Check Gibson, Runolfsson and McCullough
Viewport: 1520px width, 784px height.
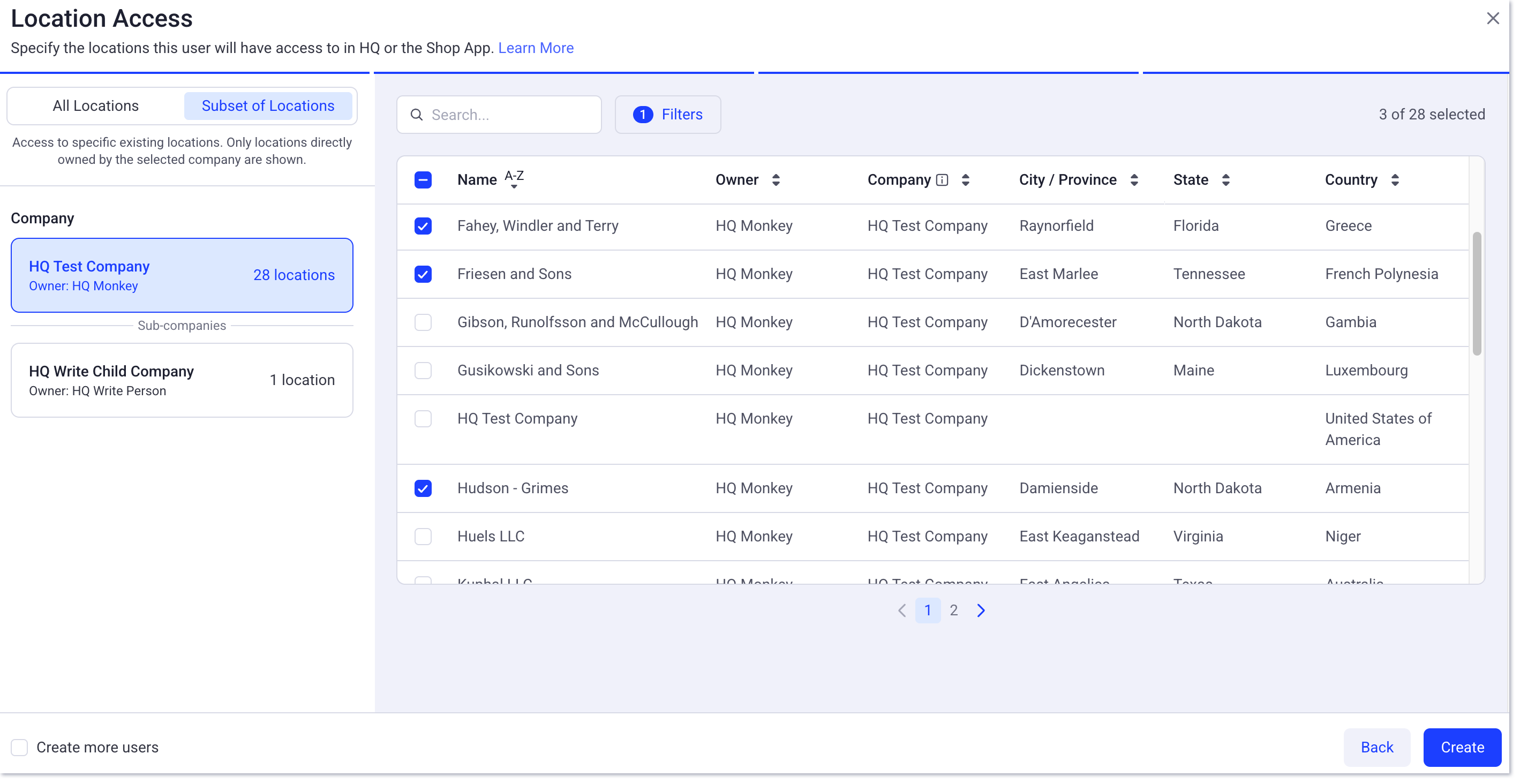(x=423, y=323)
